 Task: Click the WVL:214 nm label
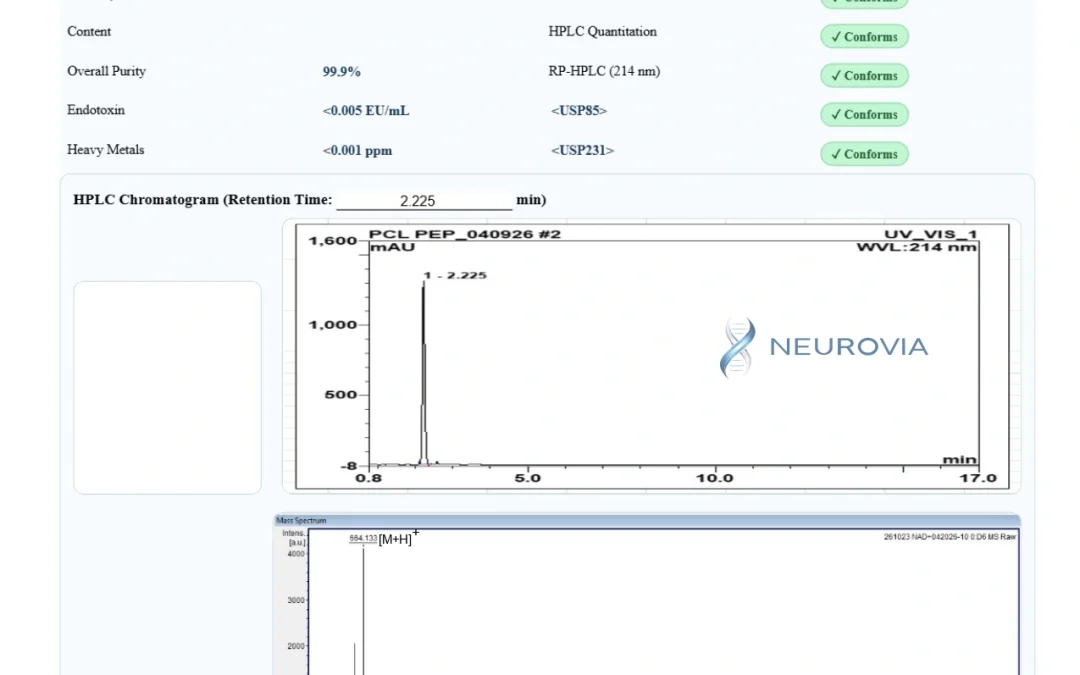pos(916,247)
